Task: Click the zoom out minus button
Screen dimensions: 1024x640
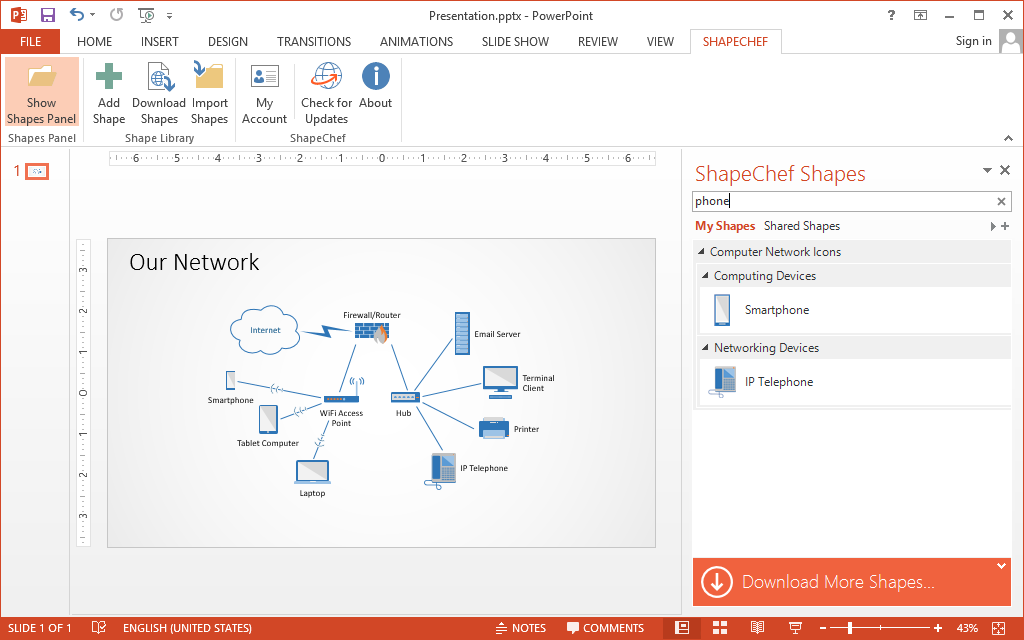Action: [823, 628]
